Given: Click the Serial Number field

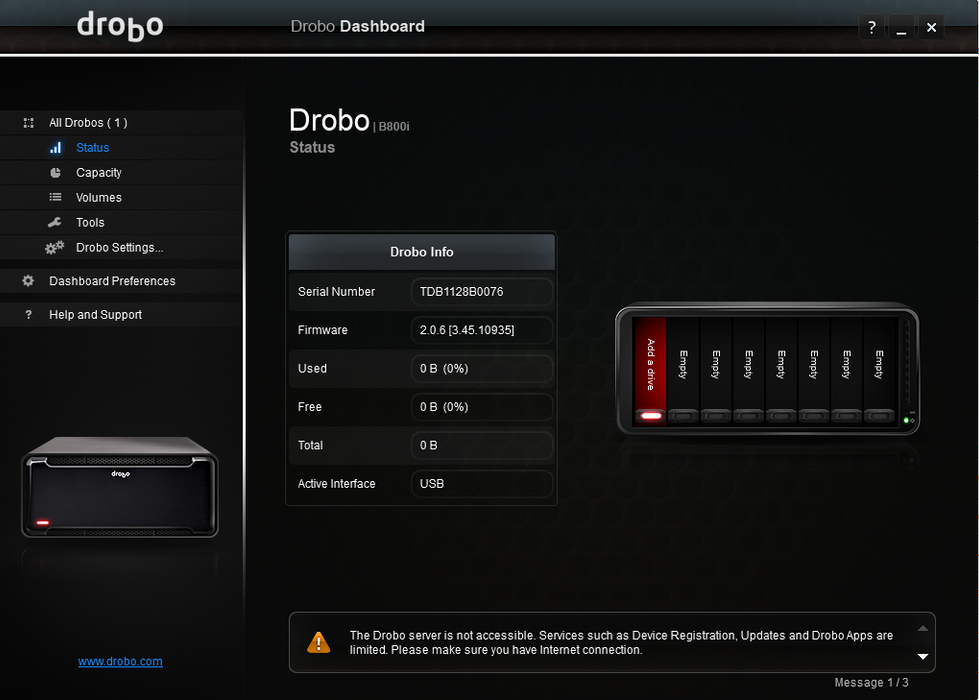Looking at the screenshot, I should point(482,291).
